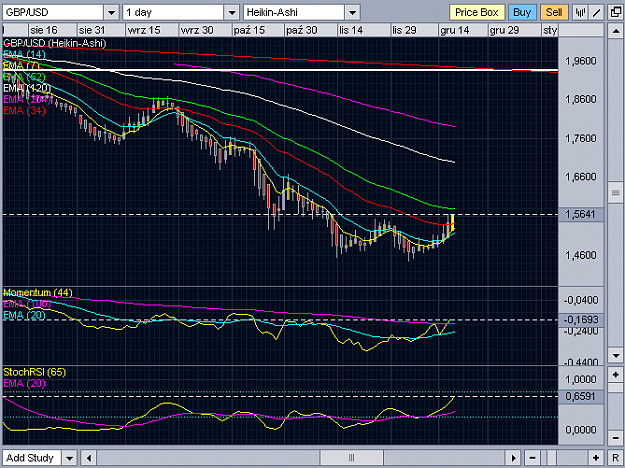625x468 pixels.
Task: Click the vertical zoom-out minus button
Action: coord(615,438)
